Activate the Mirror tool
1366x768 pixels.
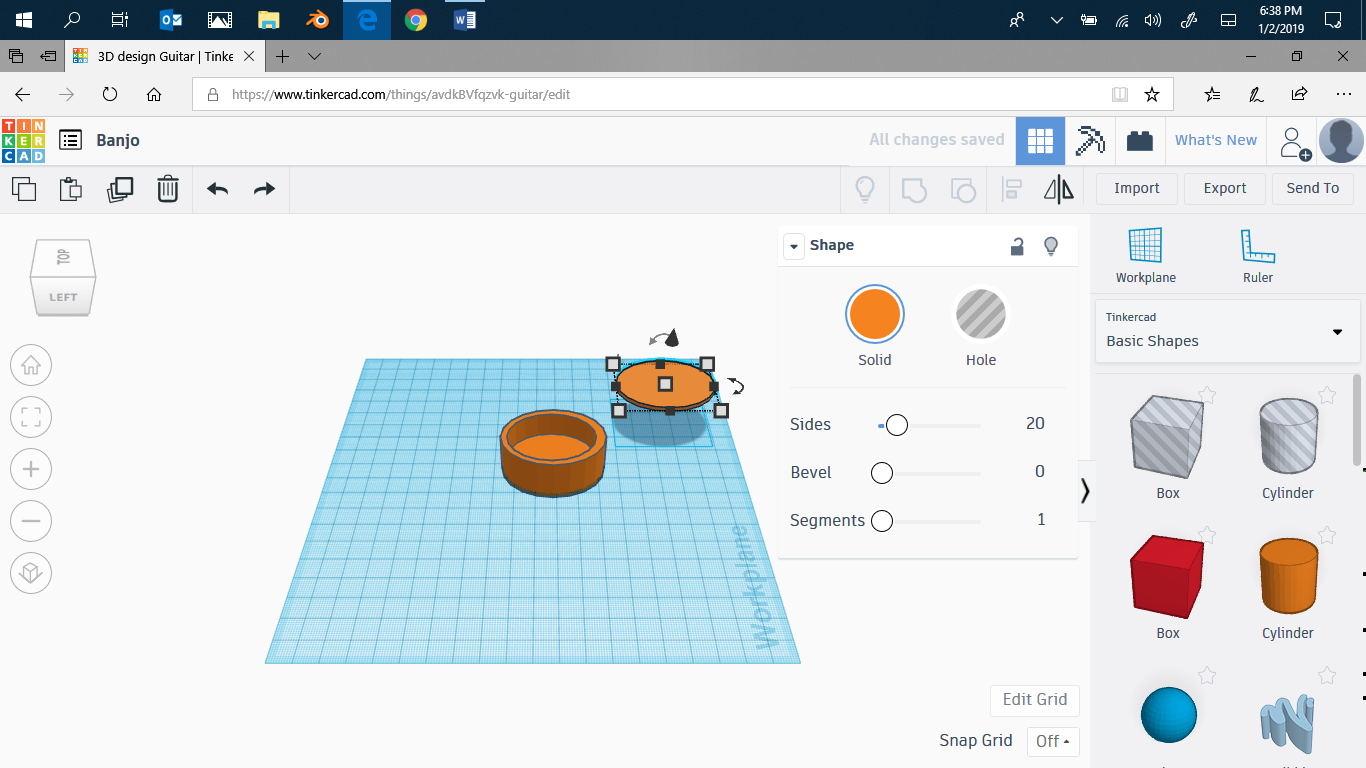click(x=1059, y=189)
